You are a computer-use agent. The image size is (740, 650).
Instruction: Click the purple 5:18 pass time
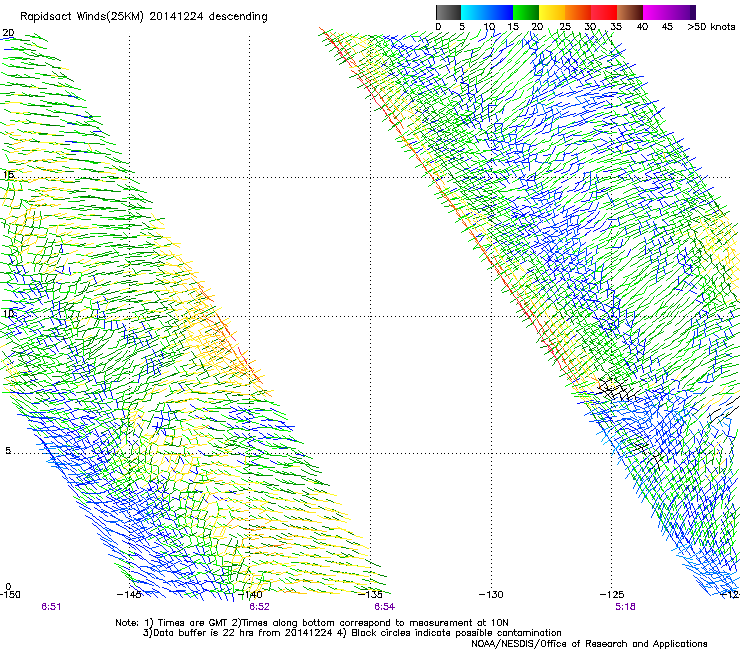[625, 607]
